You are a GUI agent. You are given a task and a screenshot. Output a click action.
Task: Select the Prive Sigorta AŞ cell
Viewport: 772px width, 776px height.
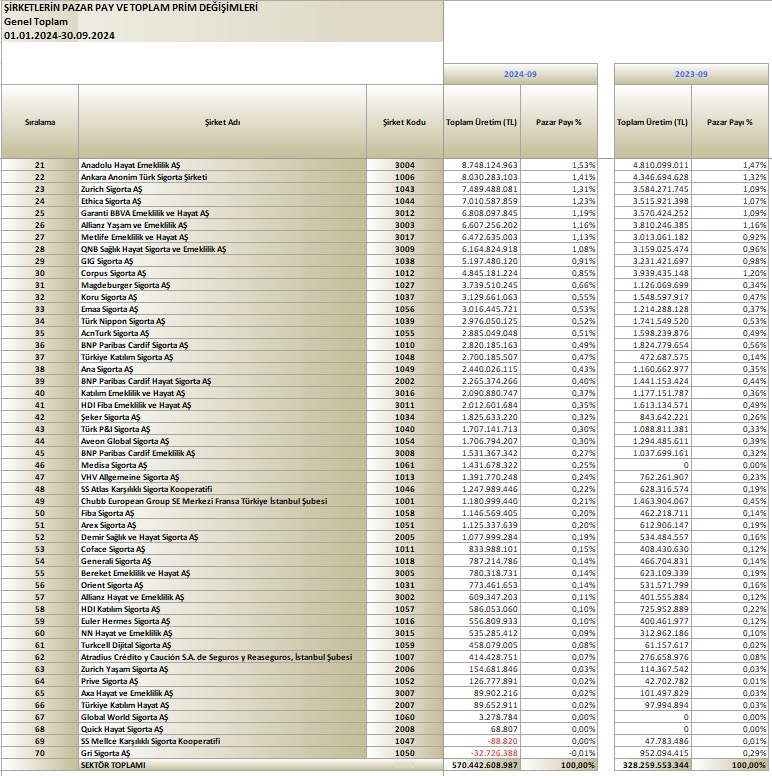(x=222, y=681)
